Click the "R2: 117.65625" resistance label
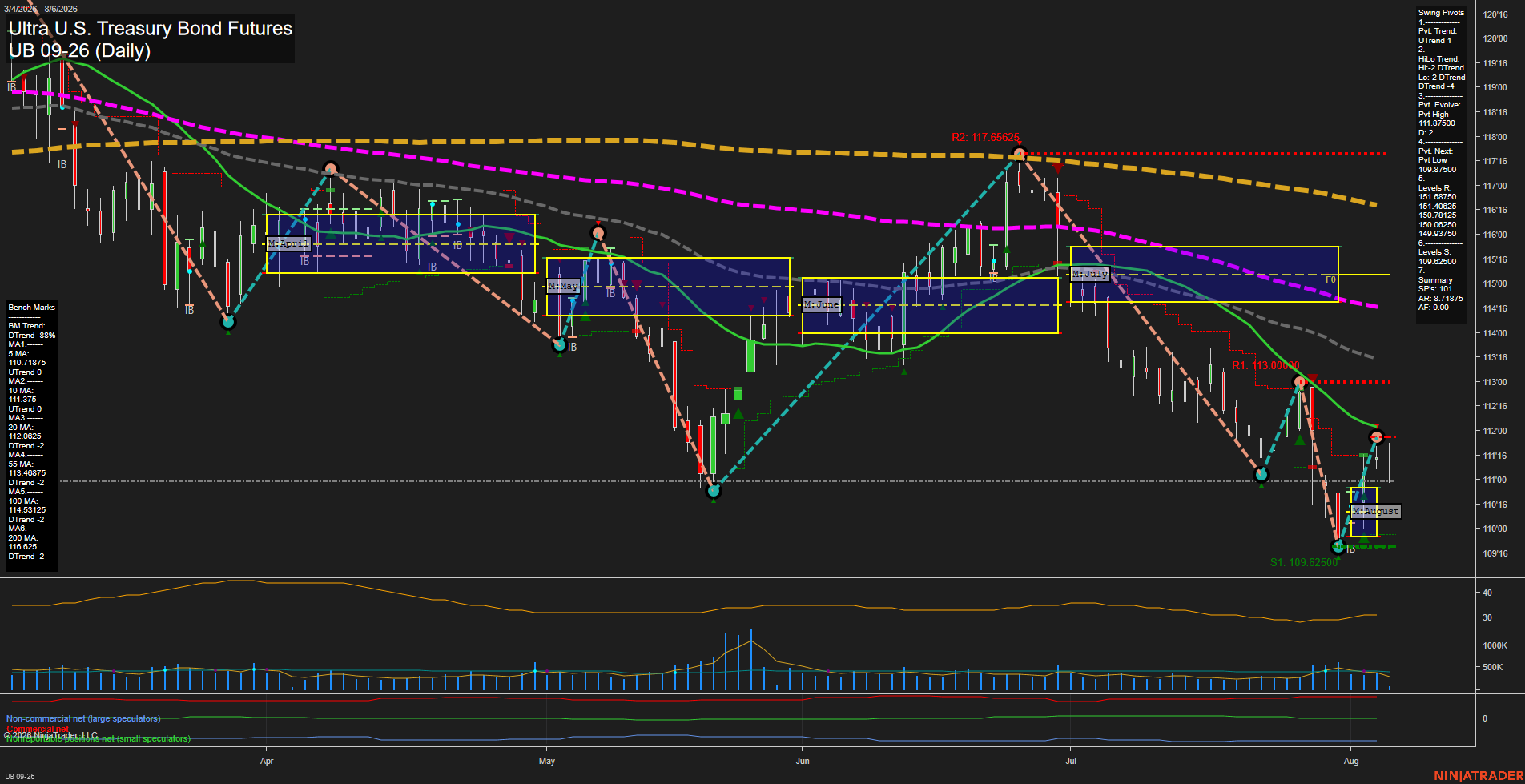 click(x=985, y=137)
